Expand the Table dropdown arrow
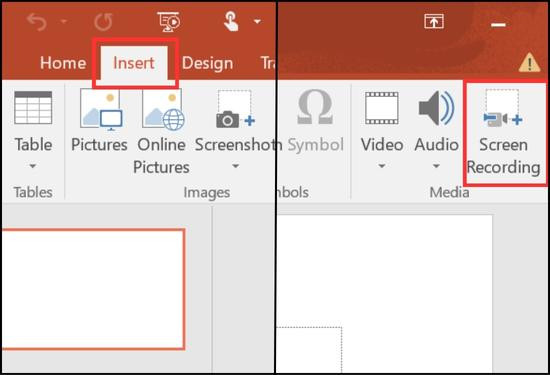The image size is (550, 375). tap(33, 166)
